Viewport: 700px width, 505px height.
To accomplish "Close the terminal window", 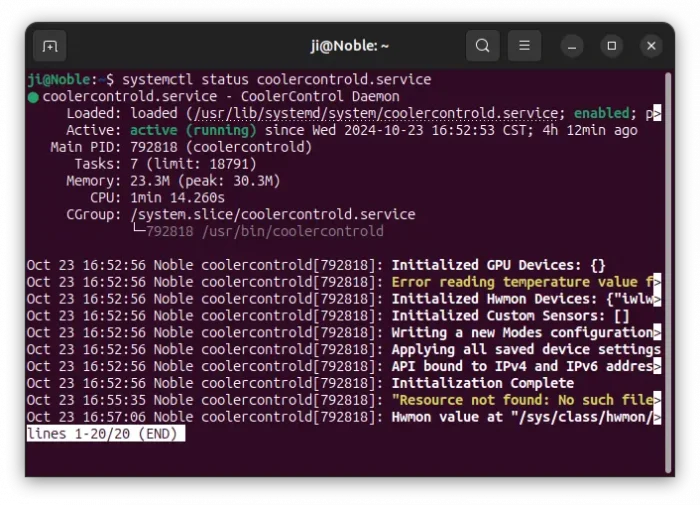I will coord(651,46).
